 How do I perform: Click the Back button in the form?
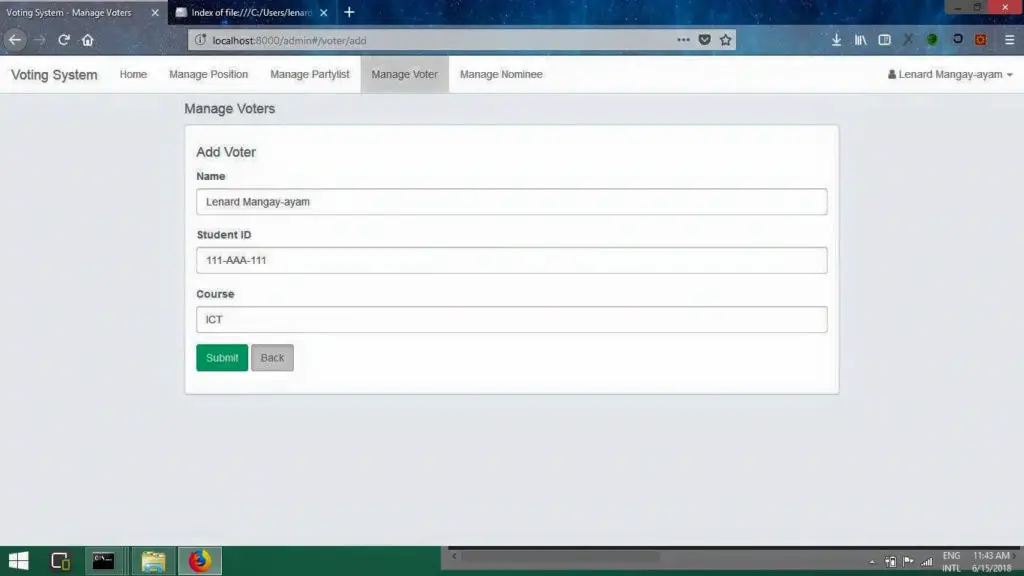point(272,358)
